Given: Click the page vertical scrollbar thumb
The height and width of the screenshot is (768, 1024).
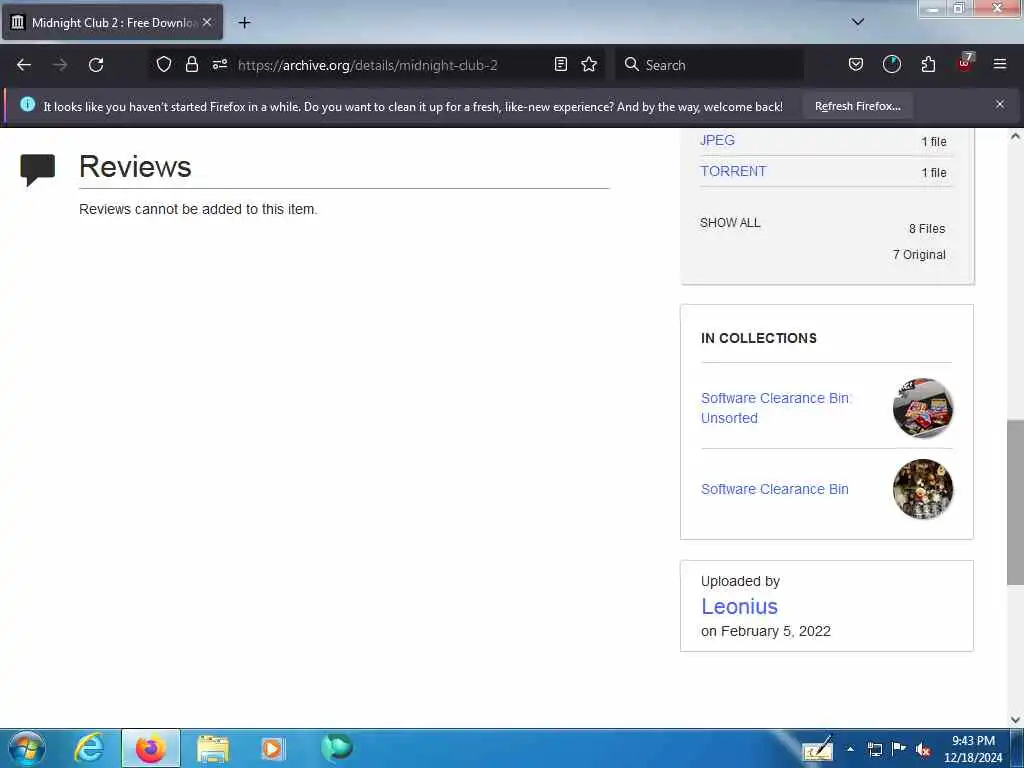Looking at the screenshot, I should pyautogui.click(x=1015, y=502).
